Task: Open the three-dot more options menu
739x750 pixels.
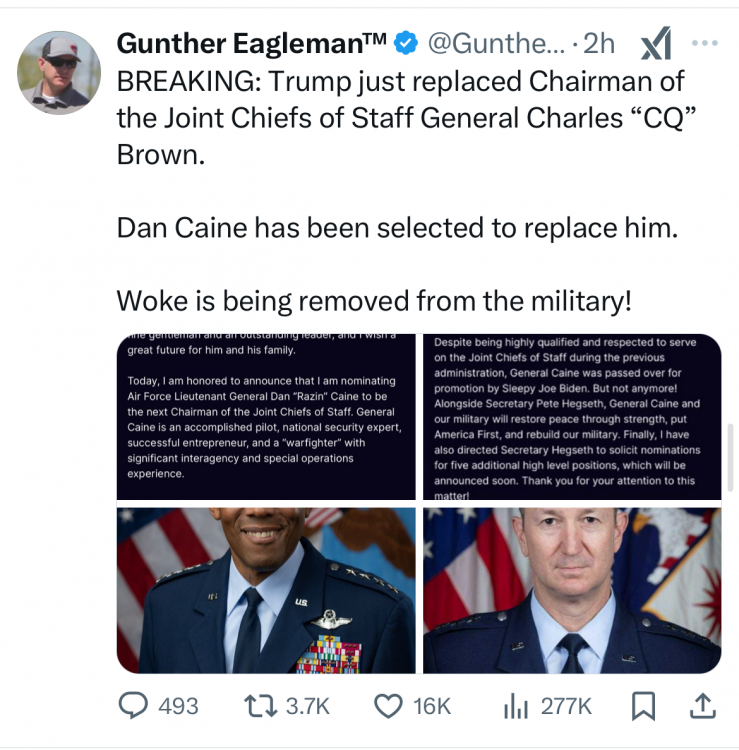Action: (x=705, y=43)
